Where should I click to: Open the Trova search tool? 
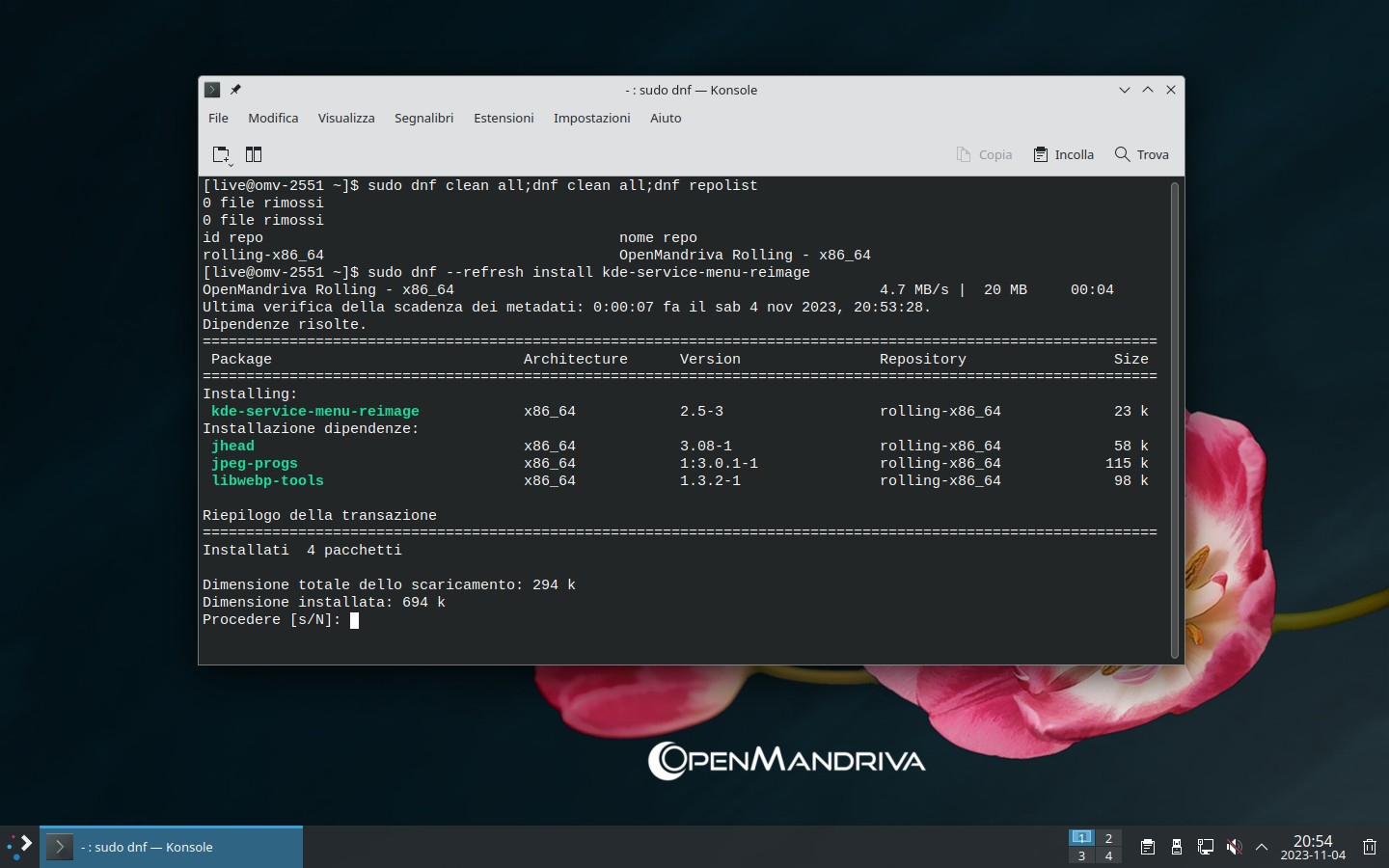pyautogui.click(x=1142, y=154)
